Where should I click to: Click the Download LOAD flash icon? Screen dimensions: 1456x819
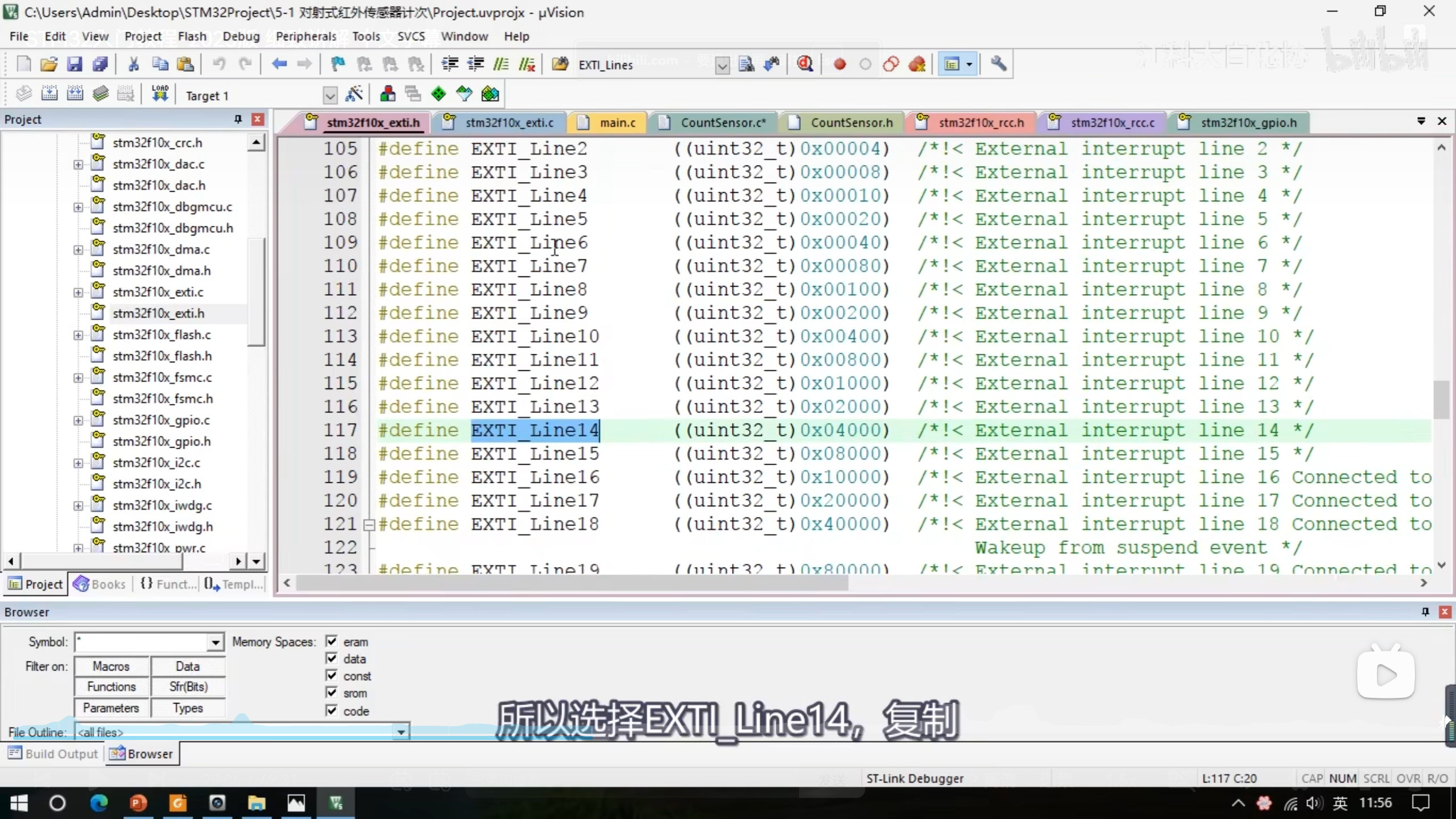160,94
